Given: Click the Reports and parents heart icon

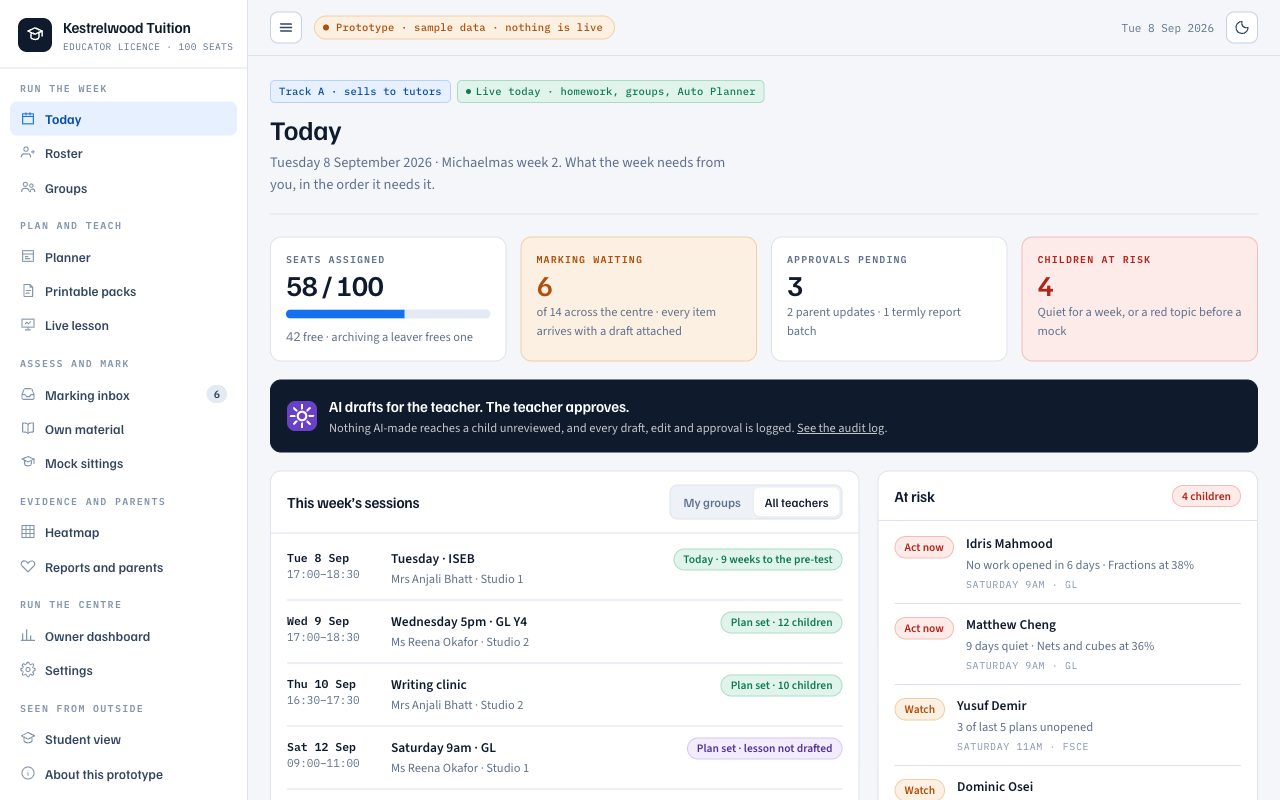Looking at the screenshot, I should click(x=28, y=567).
